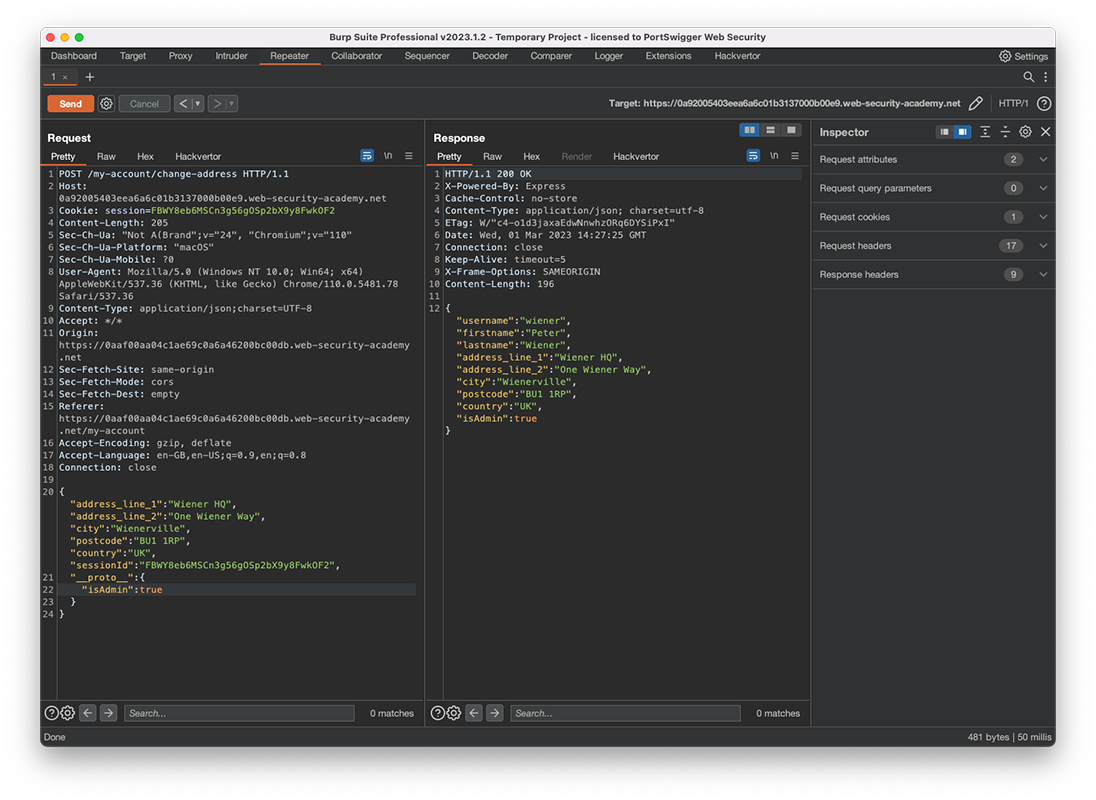Toggle word wrap icon in Request panel
Screen dimensions: 1096x800
coord(367,156)
